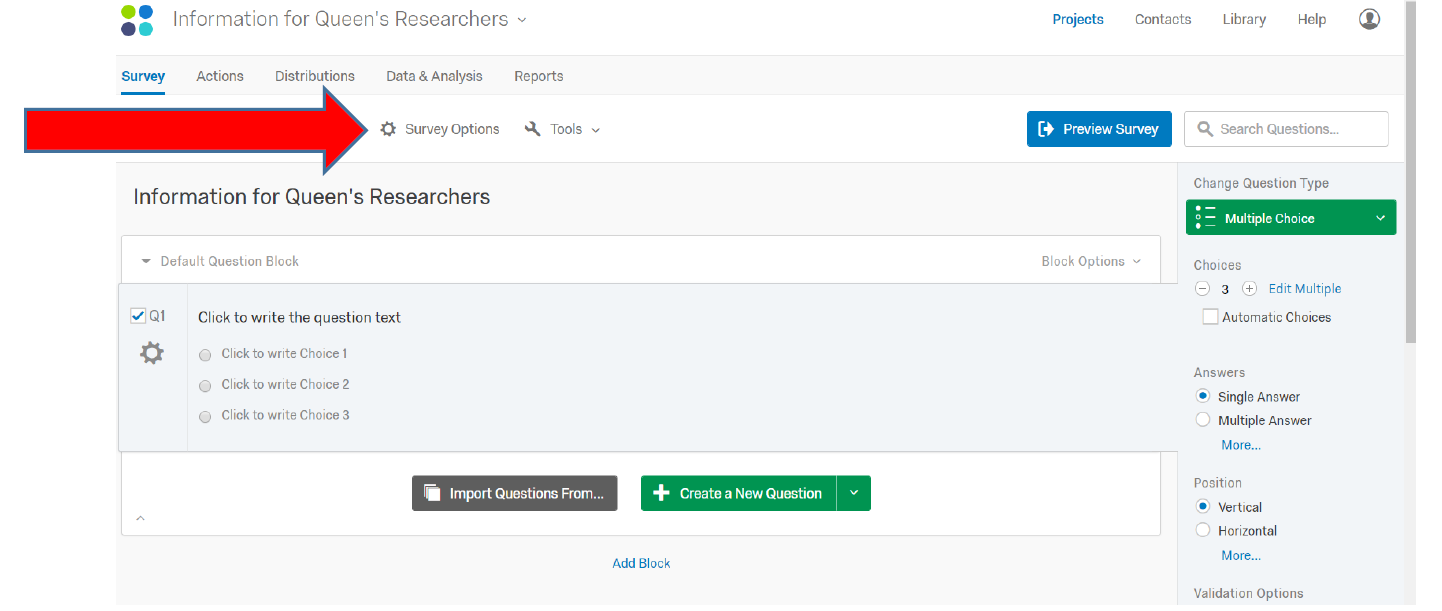
Task: Switch to the Distributions tab
Action: [314, 76]
